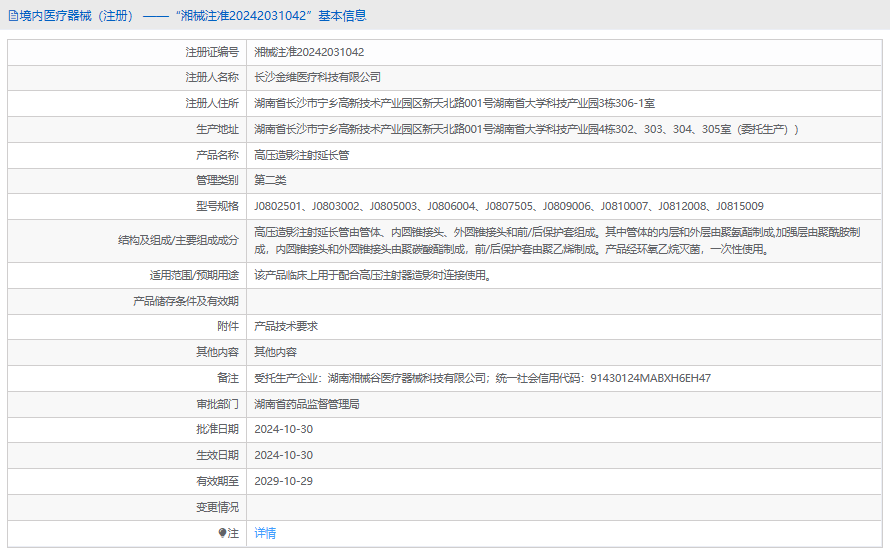Click the 管理类别 label
The image size is (890, 551).
[x=217, y=180]
